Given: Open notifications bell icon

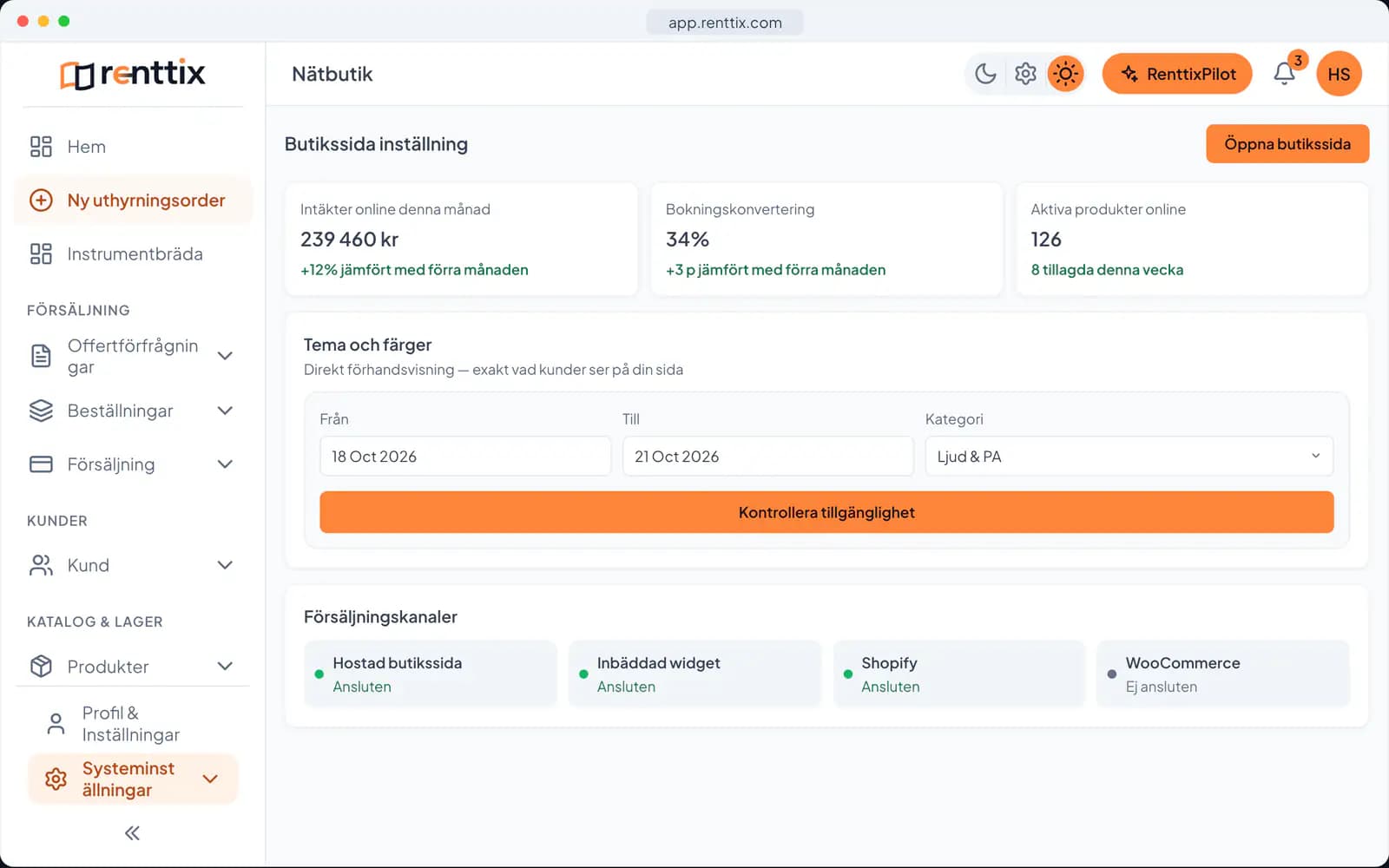Looking at the screenshot, I should click(1284, 74).
